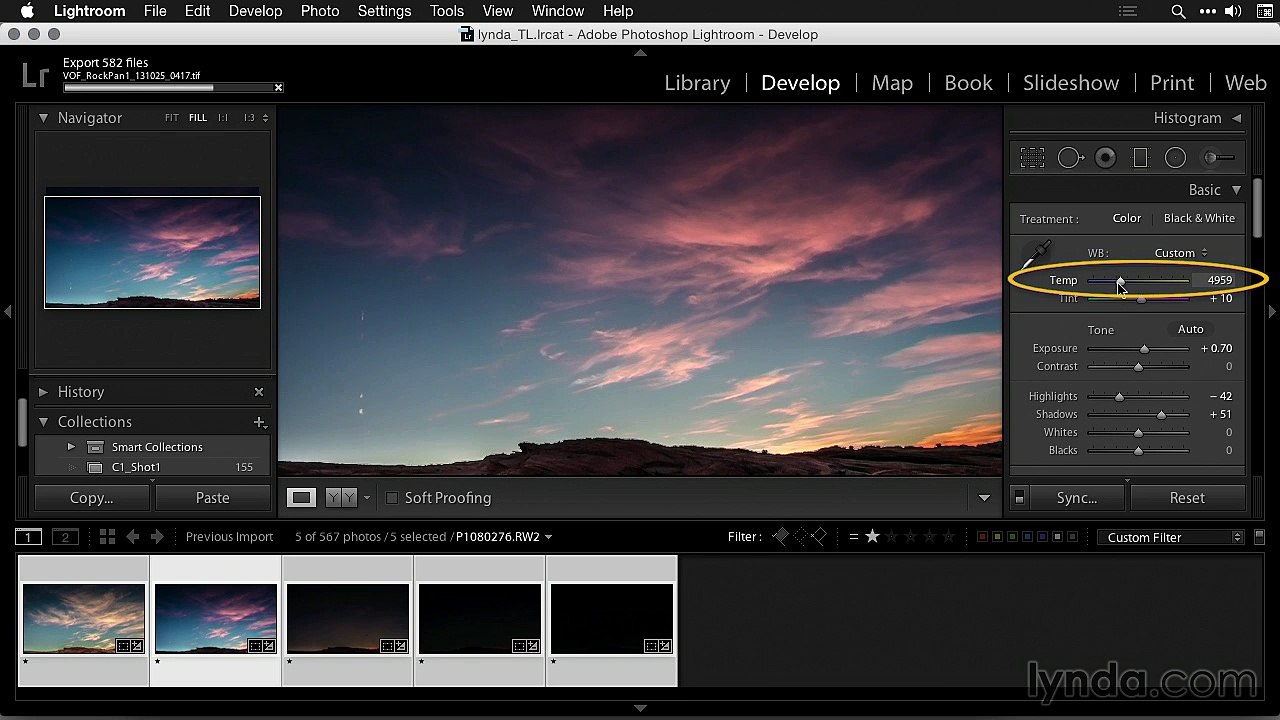This screenshot has height=720, width=1280.
Task: Click the Auto tone button
Action: 1190,329
